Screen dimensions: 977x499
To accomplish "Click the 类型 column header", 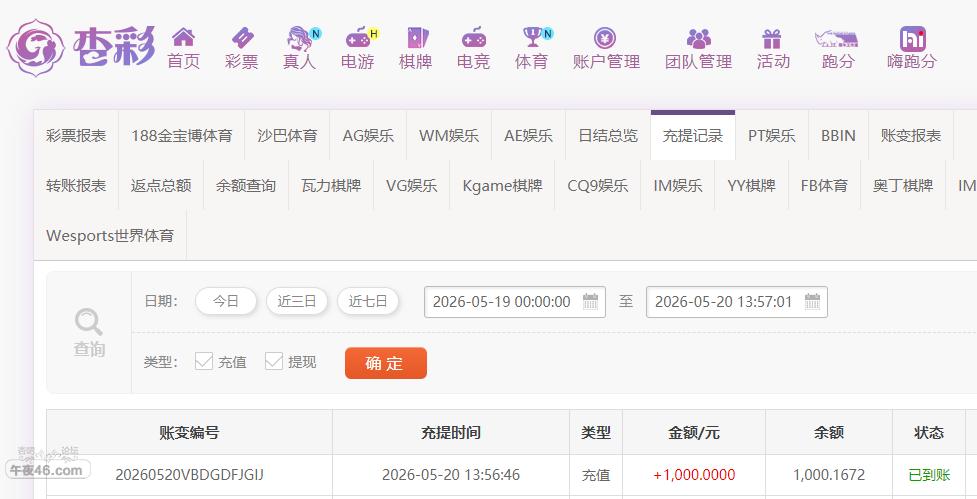I will [x=596, y=432].
